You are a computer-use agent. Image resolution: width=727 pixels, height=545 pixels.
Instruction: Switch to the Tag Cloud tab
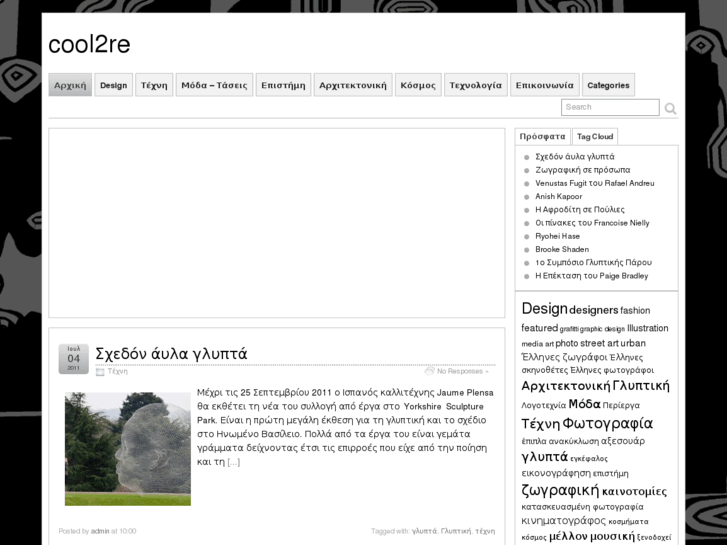595,136
